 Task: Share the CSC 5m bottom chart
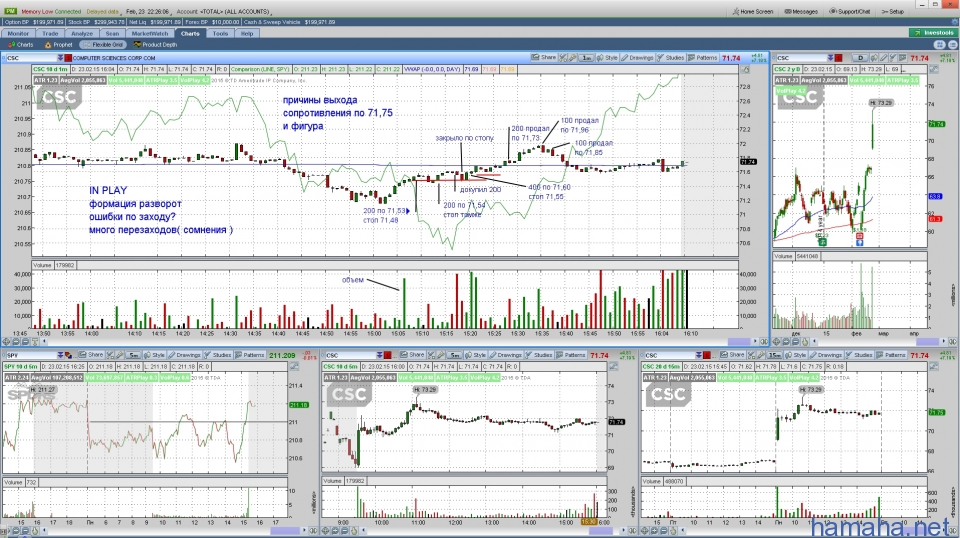click(x=412, y=354)
